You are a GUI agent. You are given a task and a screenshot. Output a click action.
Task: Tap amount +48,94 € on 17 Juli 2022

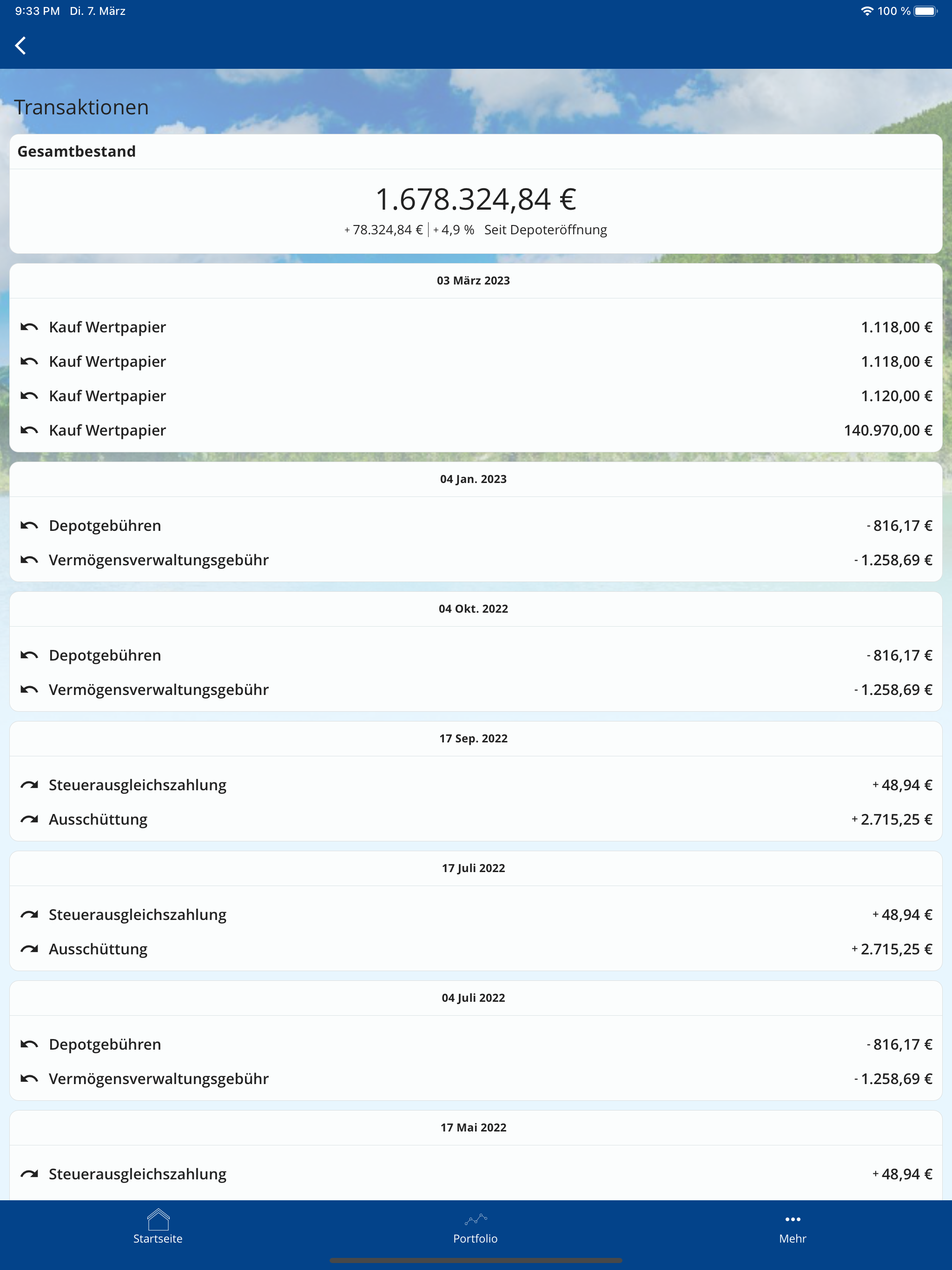[x=903, y=915]
